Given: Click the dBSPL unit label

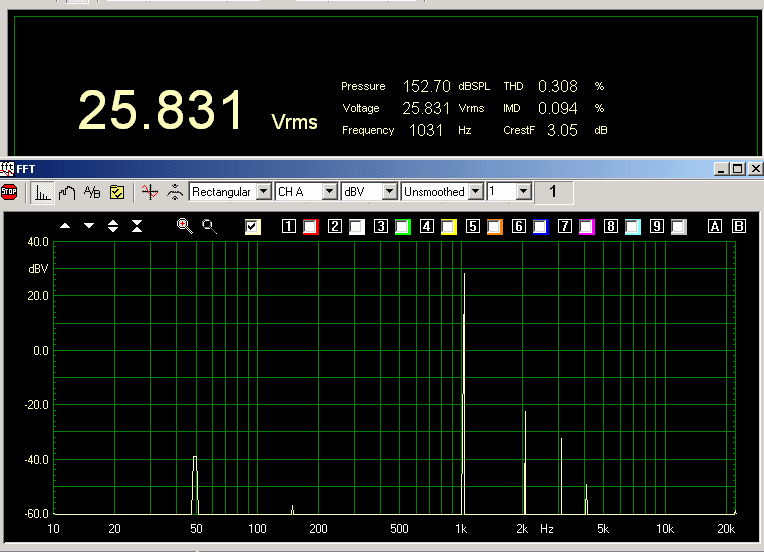Looking at the screenshot, I should (474, 86).
